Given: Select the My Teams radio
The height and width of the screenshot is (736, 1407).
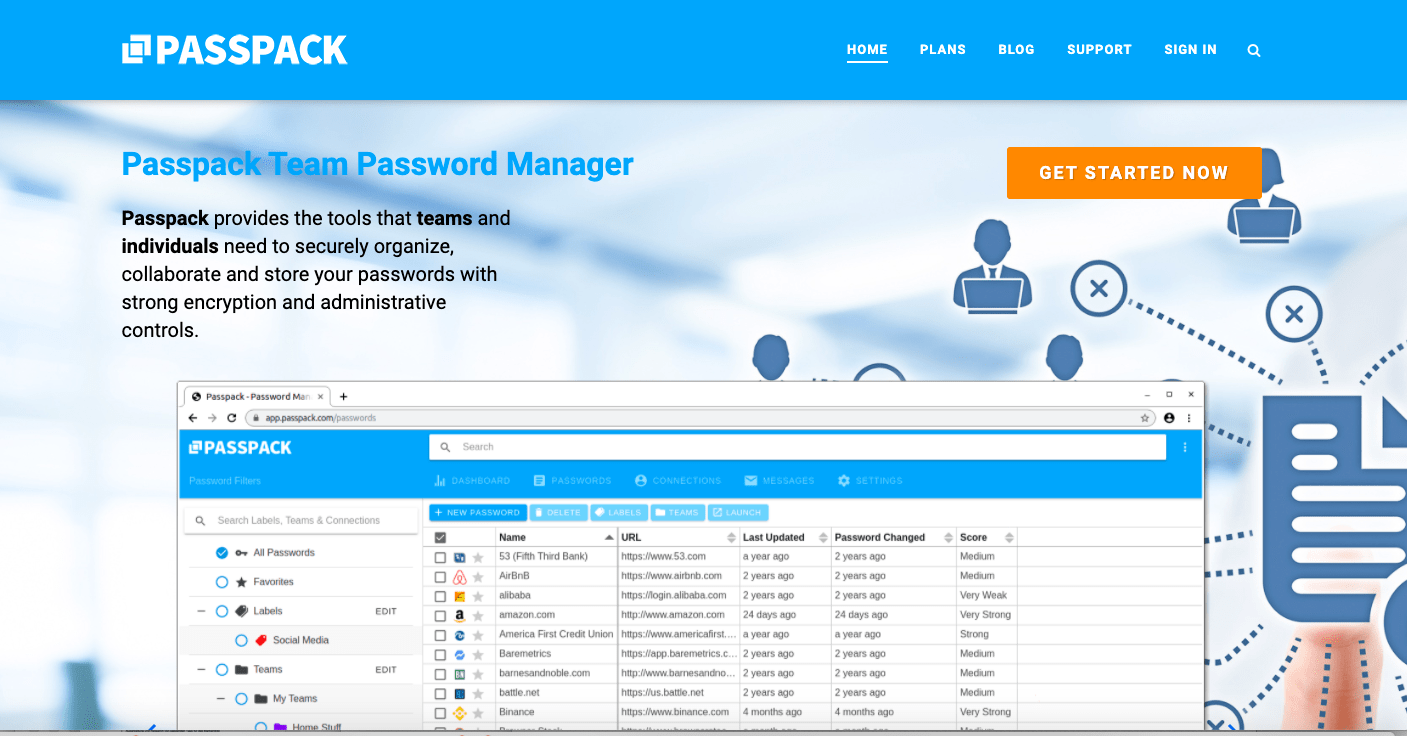Looking at the screenshot, I should coord(241,699).
